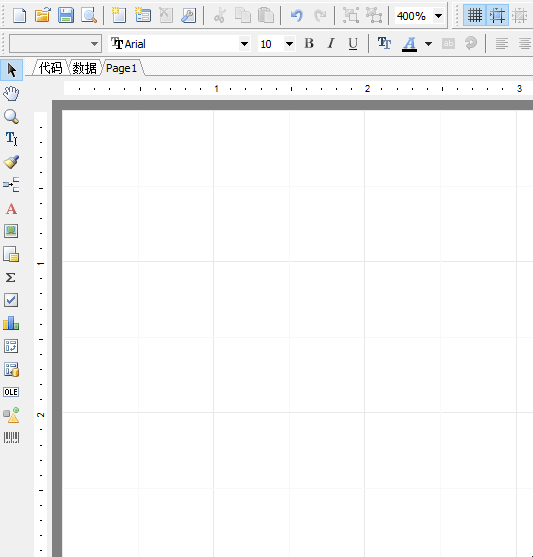Insert a DB cross-tab object
The width and height of the screenshot is (533, 557).
(x=11, y=369)
